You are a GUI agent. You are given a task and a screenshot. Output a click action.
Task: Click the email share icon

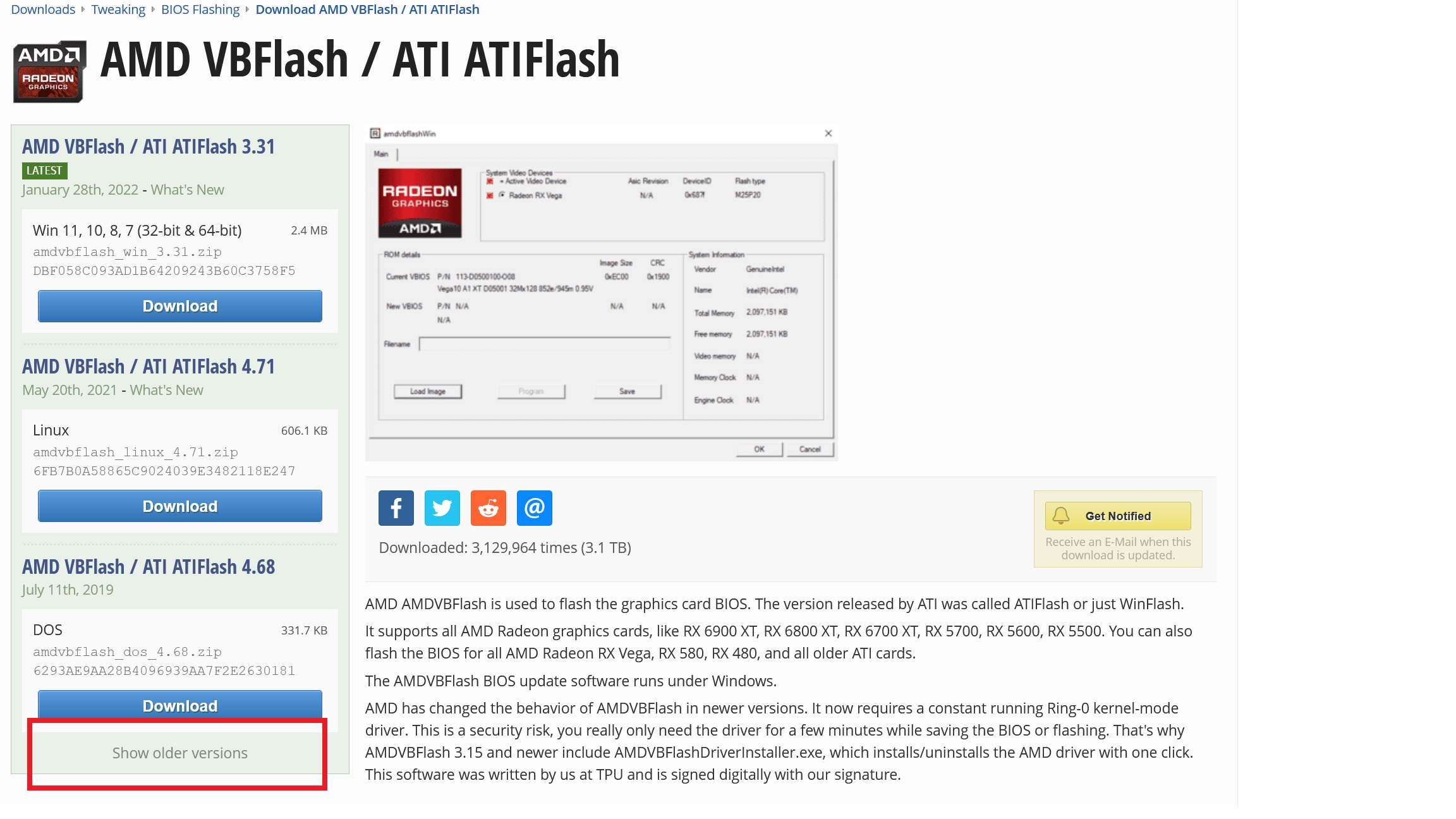535,507
